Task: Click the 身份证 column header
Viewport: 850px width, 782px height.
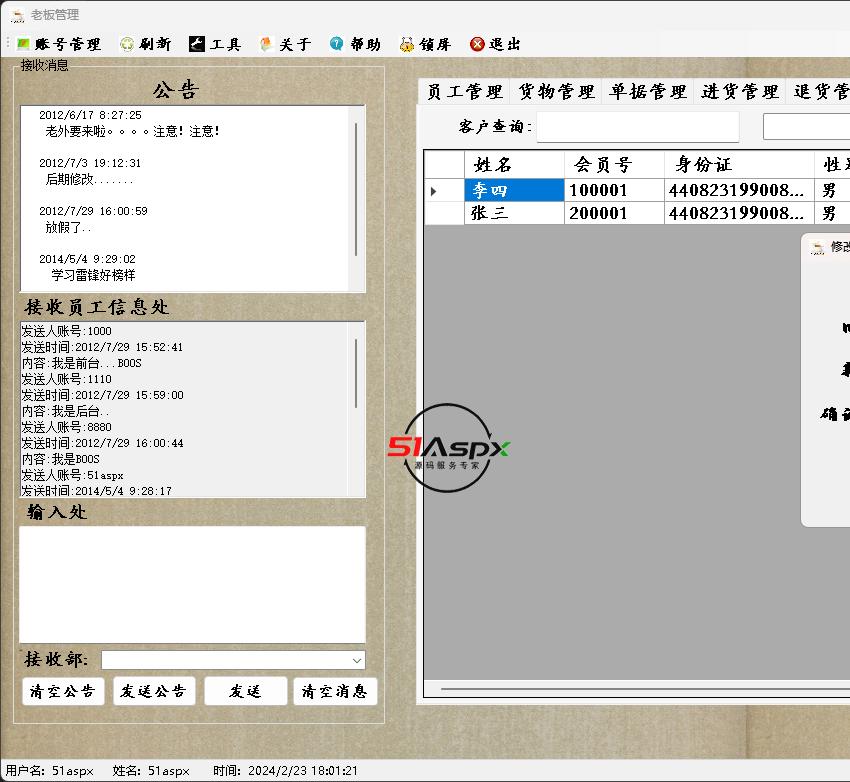Action: point(739,164)
